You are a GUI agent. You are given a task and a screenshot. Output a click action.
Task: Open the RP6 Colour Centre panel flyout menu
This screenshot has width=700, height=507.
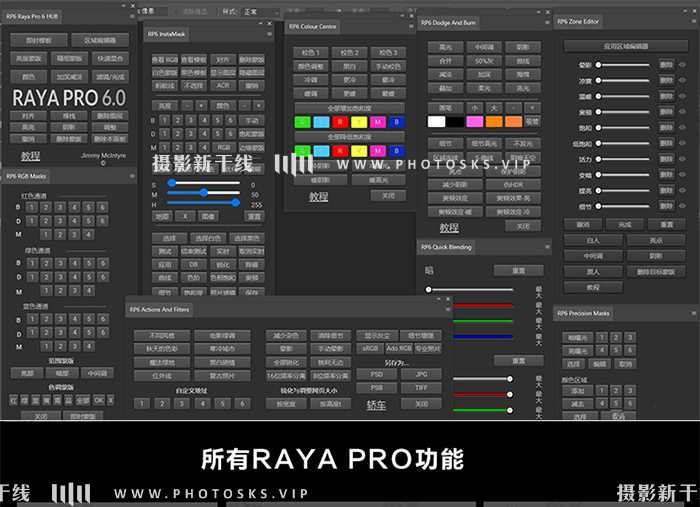click(411, 26)
